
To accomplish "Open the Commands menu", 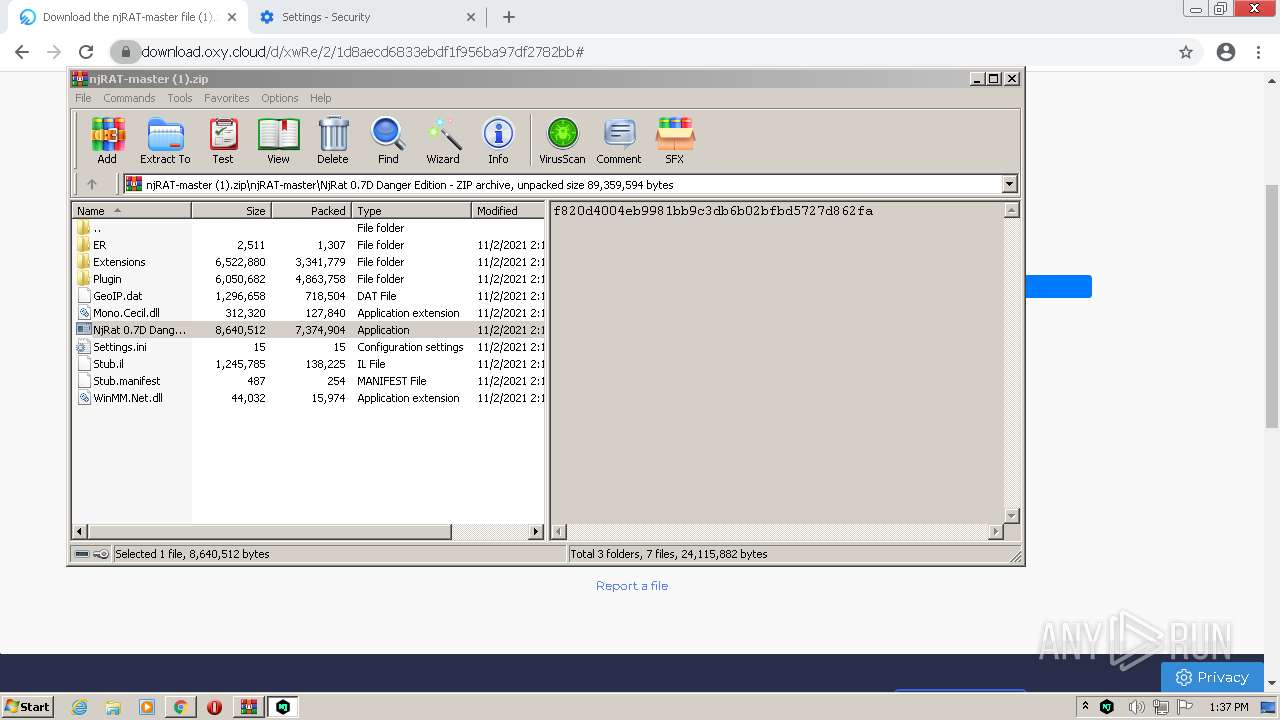I will tap(129, 98).
